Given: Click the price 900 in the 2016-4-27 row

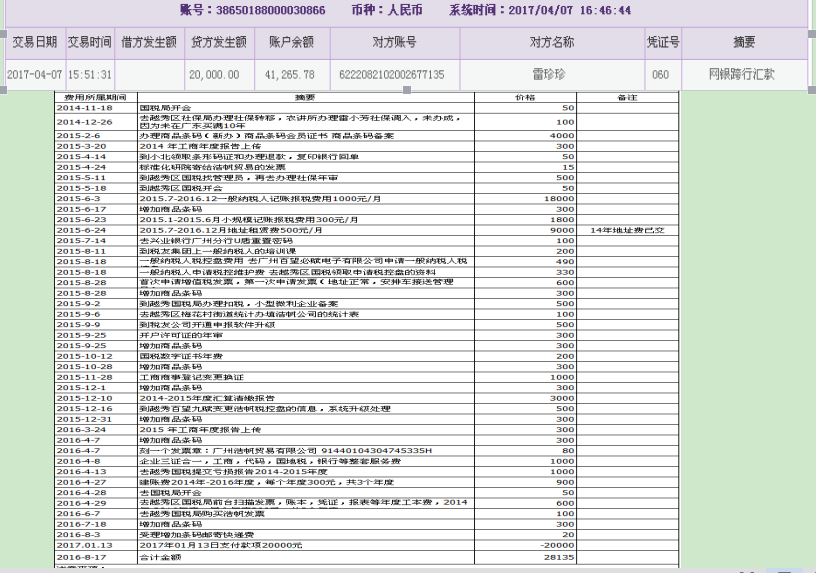Looking at the screenshot, I should (565, 482).
